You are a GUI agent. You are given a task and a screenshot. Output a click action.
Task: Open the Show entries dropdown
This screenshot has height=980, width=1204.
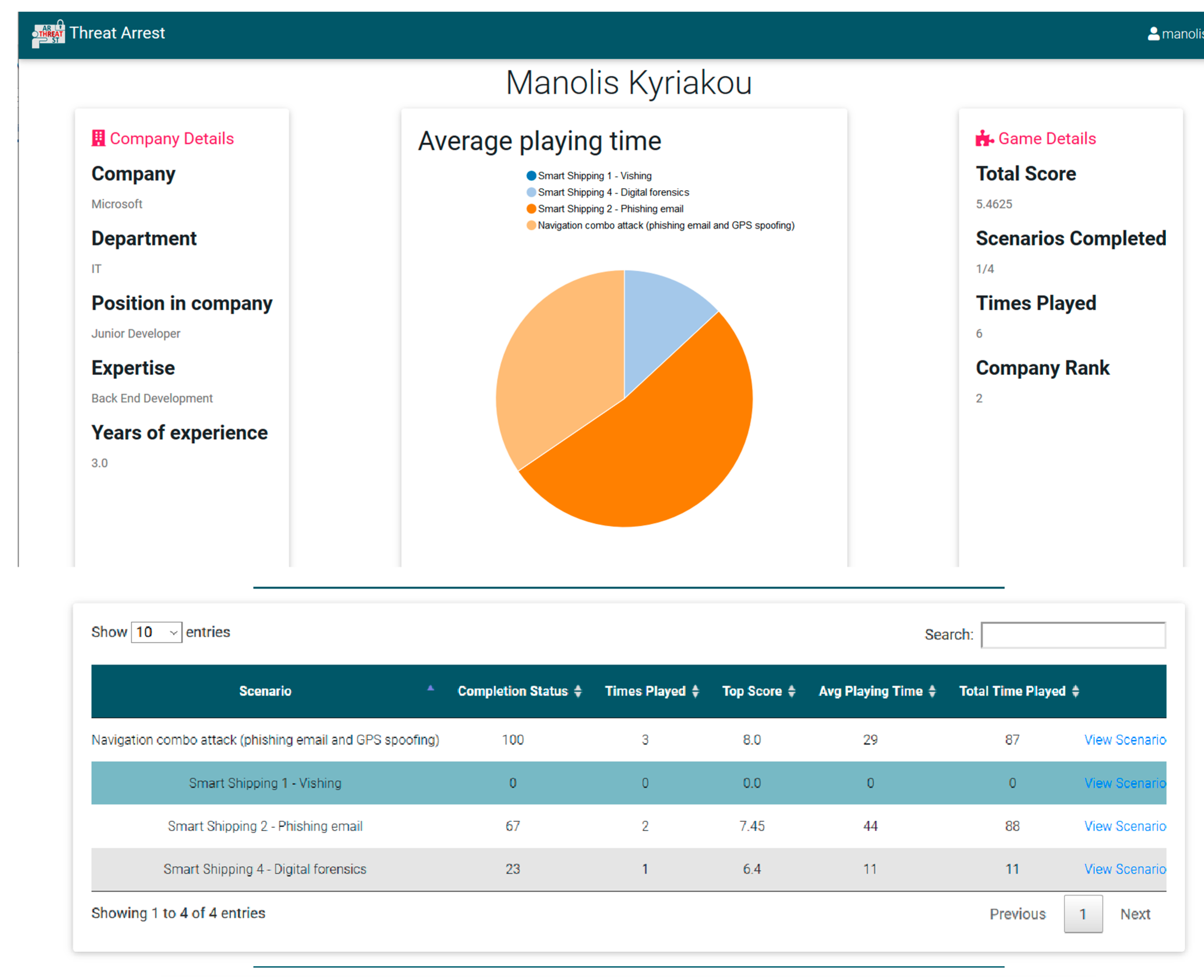[x=156, y=632]
